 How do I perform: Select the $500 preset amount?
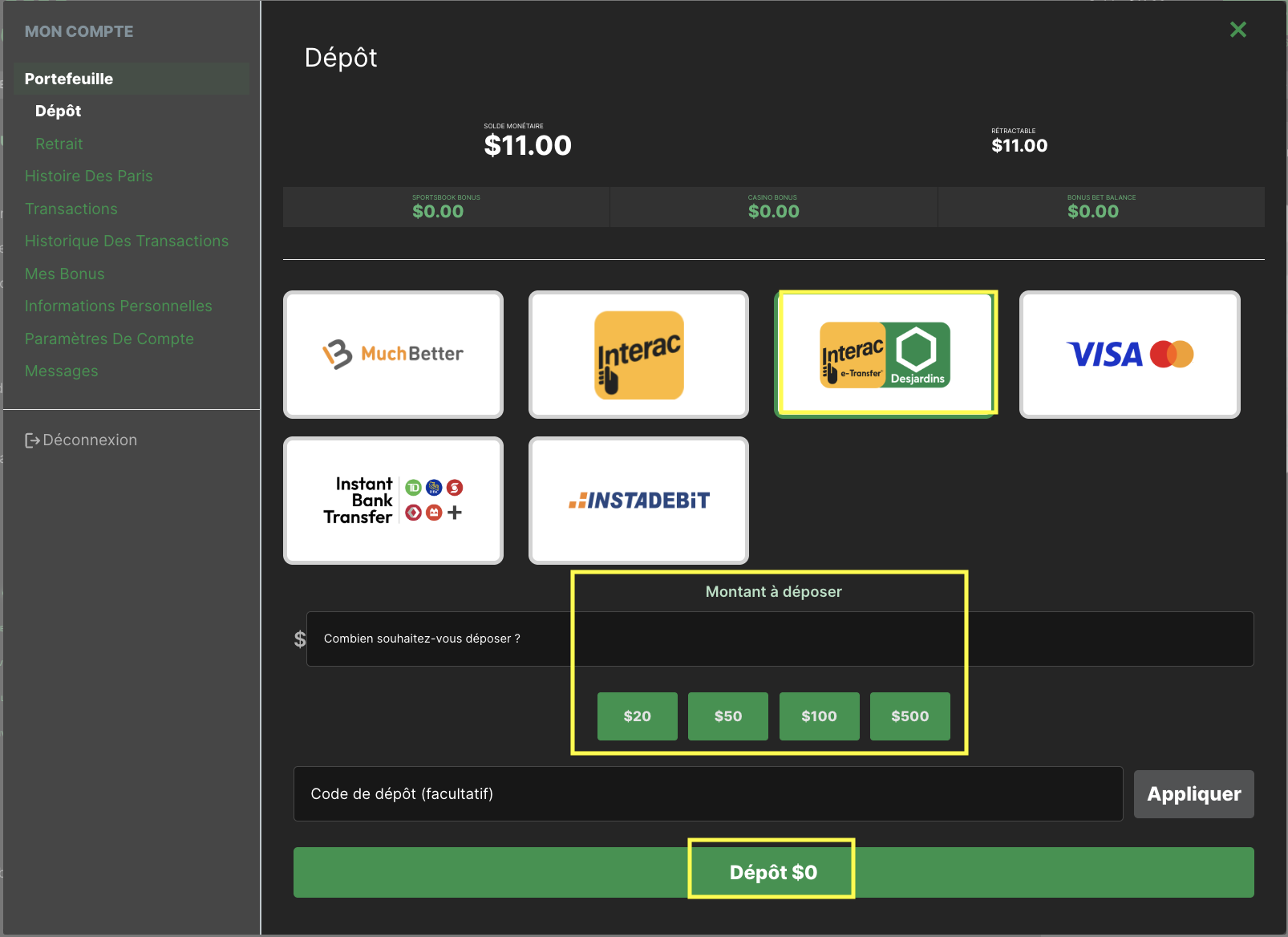(909, 716)
